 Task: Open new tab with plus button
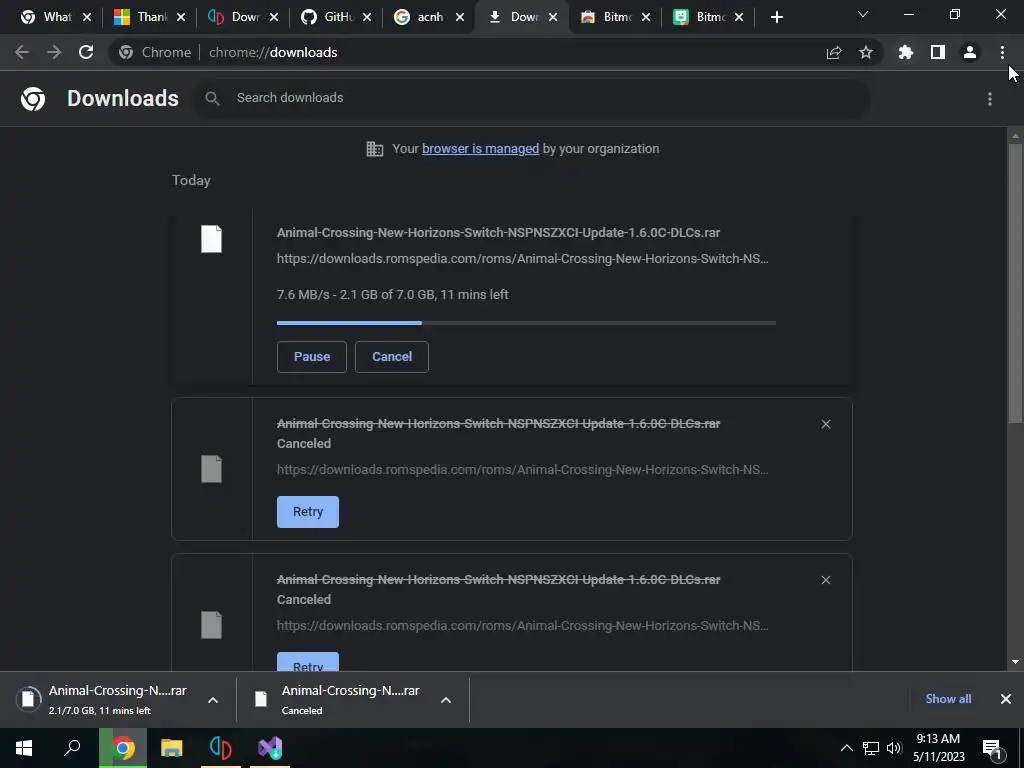[x=776, y=17]
